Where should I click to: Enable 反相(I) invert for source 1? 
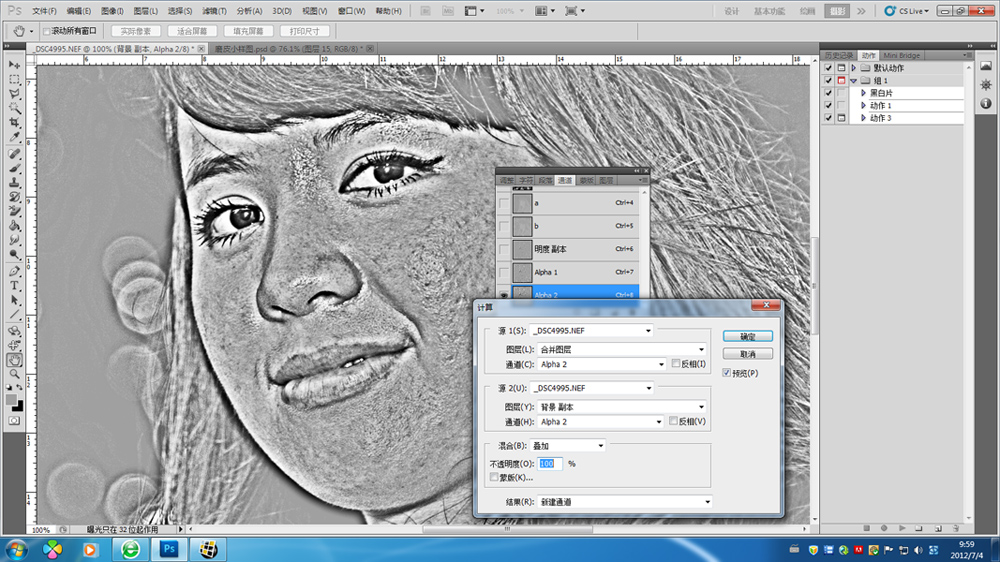pyautogui.click(x=675, y=364)
